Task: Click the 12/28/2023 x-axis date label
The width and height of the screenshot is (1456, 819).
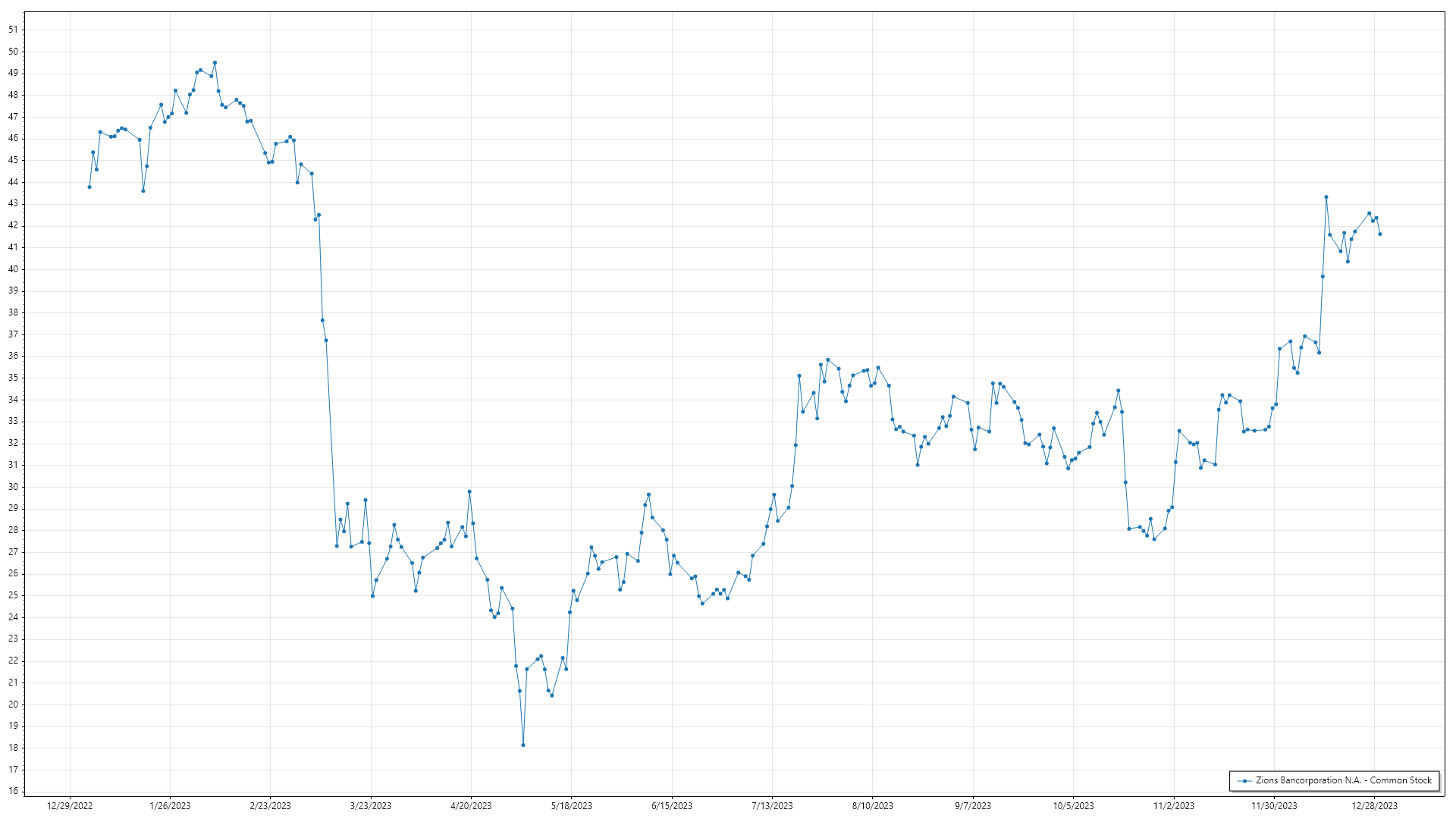Action: coord(1374,806)
